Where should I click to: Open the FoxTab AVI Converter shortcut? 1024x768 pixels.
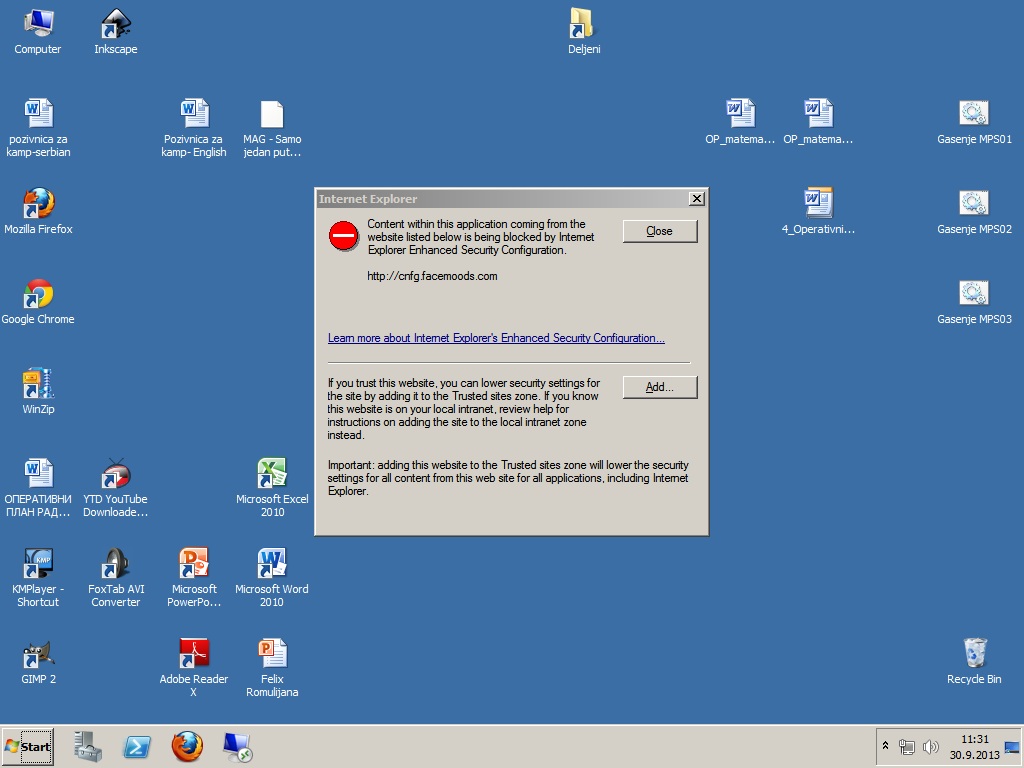tap(116, 565)
